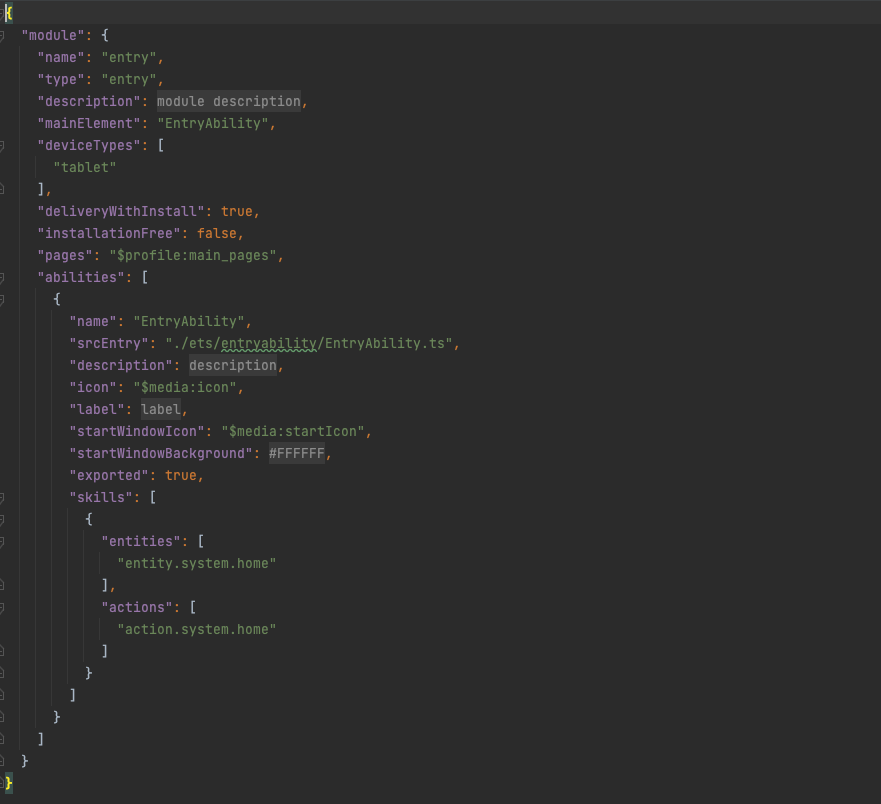
Task: Click fold icon beside first line's opening brace
Action: tap(2, 13)
